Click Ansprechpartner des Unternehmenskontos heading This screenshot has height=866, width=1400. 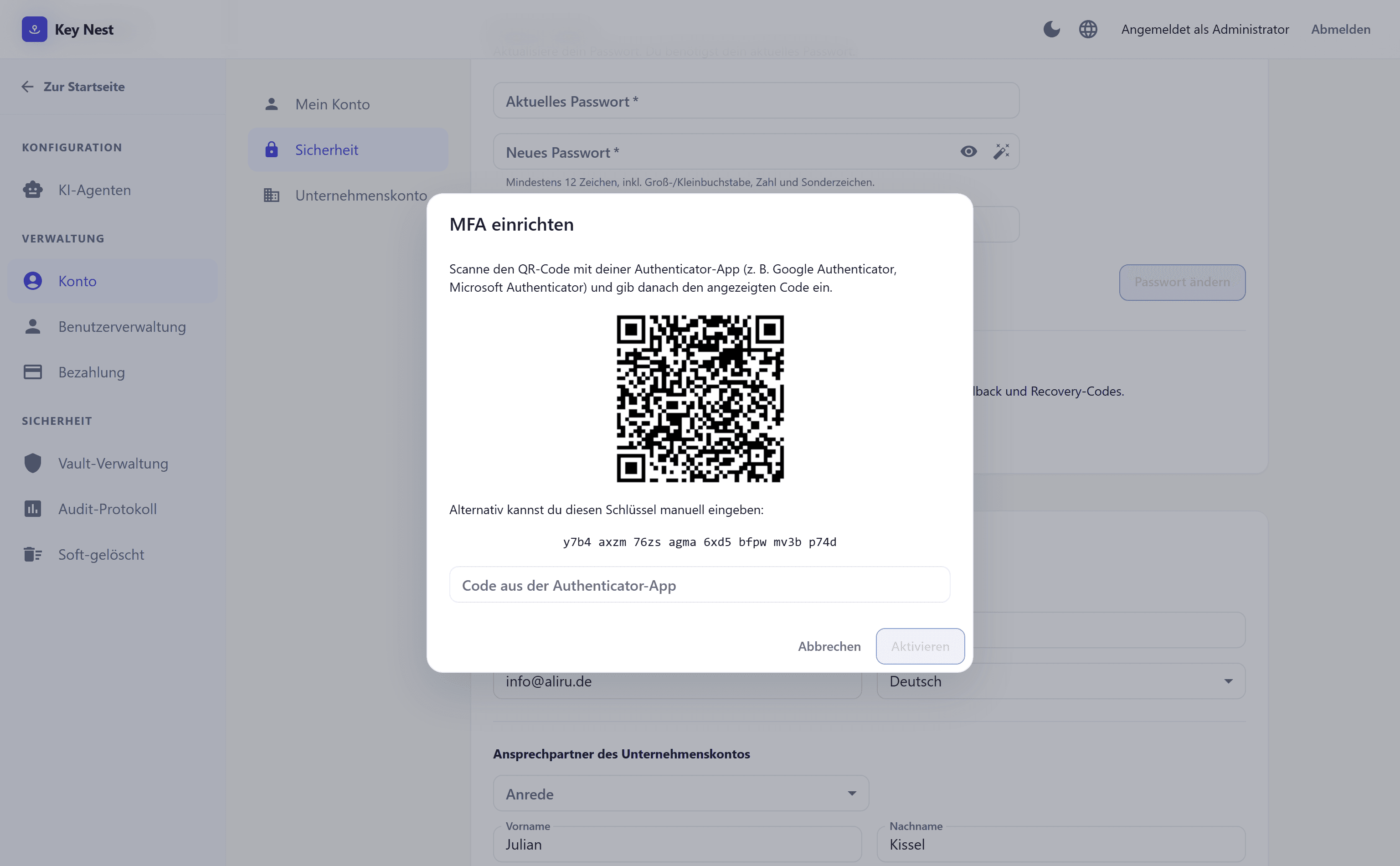coord(621,754)
